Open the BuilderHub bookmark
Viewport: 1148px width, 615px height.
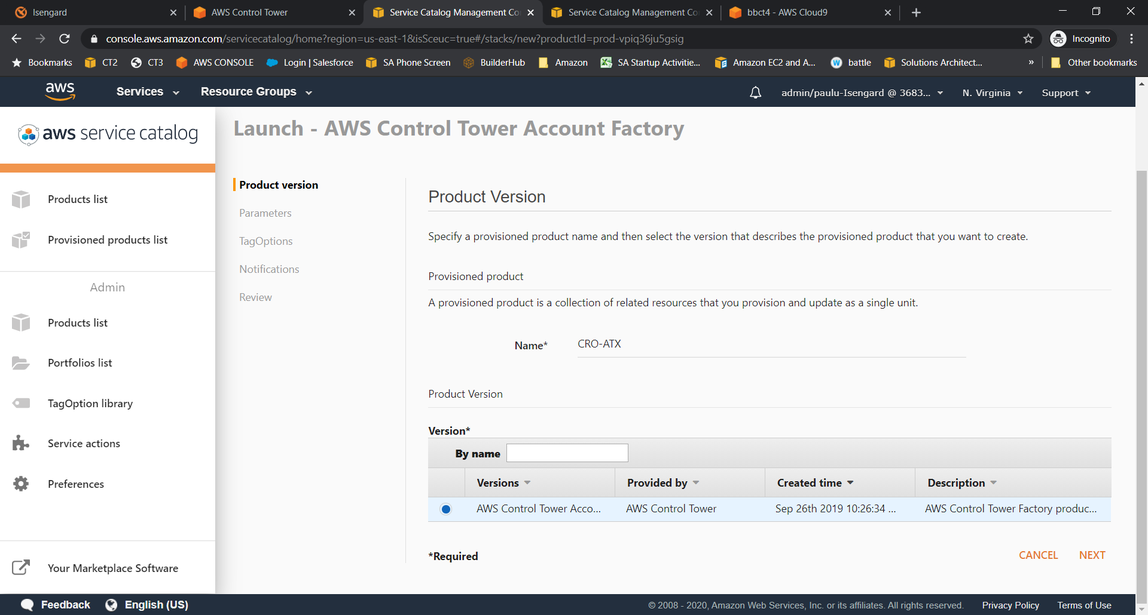(494, 63)
